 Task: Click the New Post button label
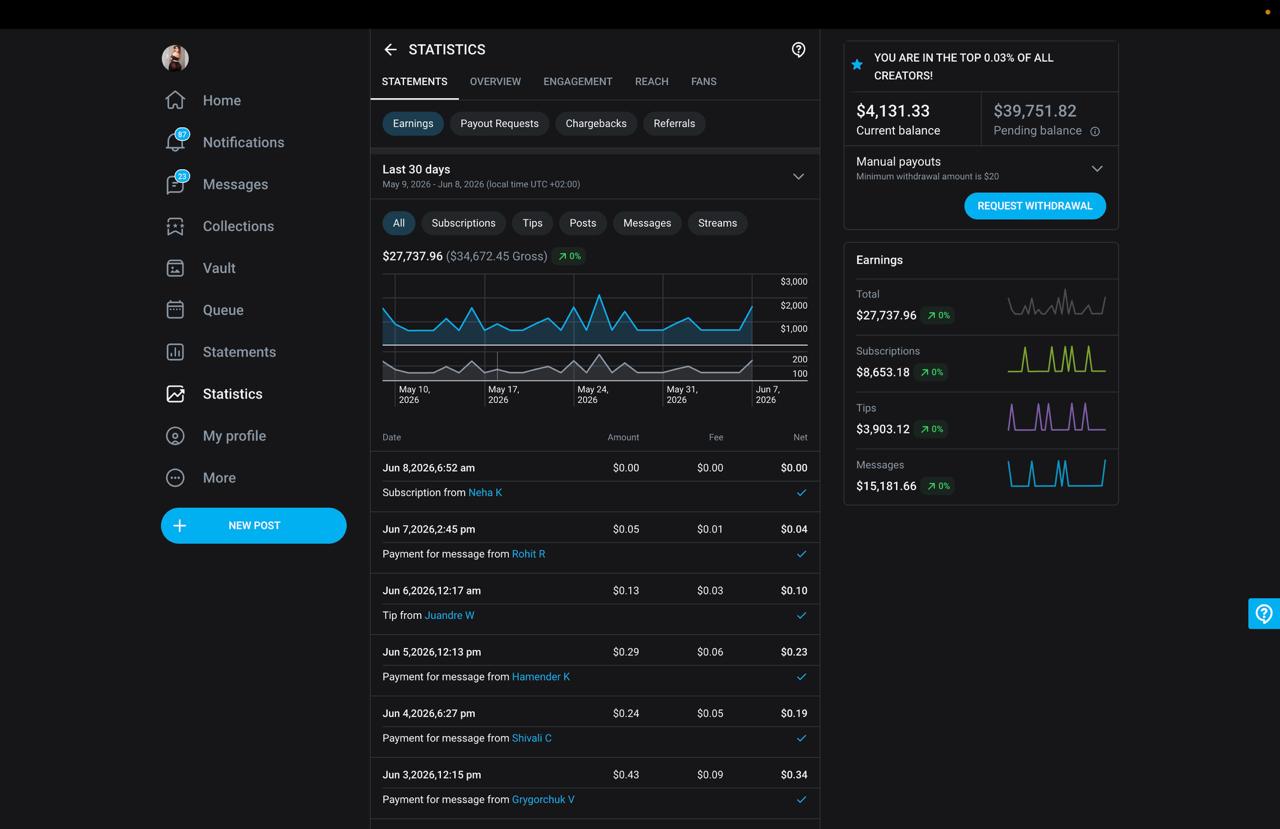(254, 526)
